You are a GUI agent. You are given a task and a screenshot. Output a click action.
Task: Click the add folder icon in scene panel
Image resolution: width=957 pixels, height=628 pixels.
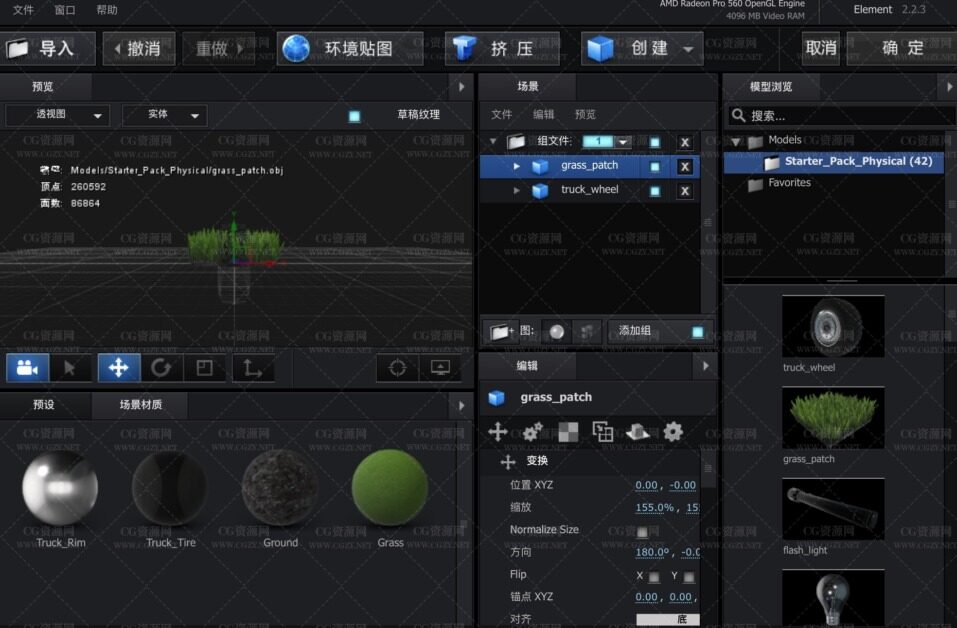point(499,331)
